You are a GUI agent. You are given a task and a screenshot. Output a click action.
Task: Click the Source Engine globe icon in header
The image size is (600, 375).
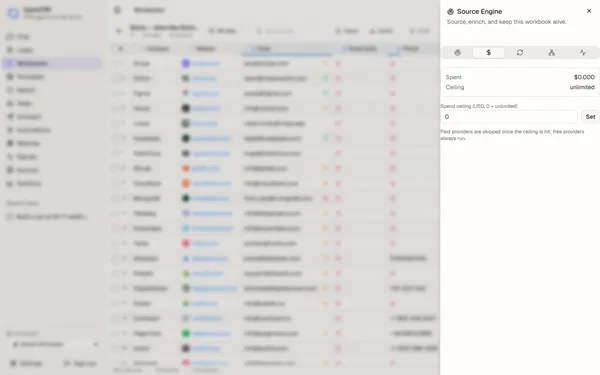(450, 11)
